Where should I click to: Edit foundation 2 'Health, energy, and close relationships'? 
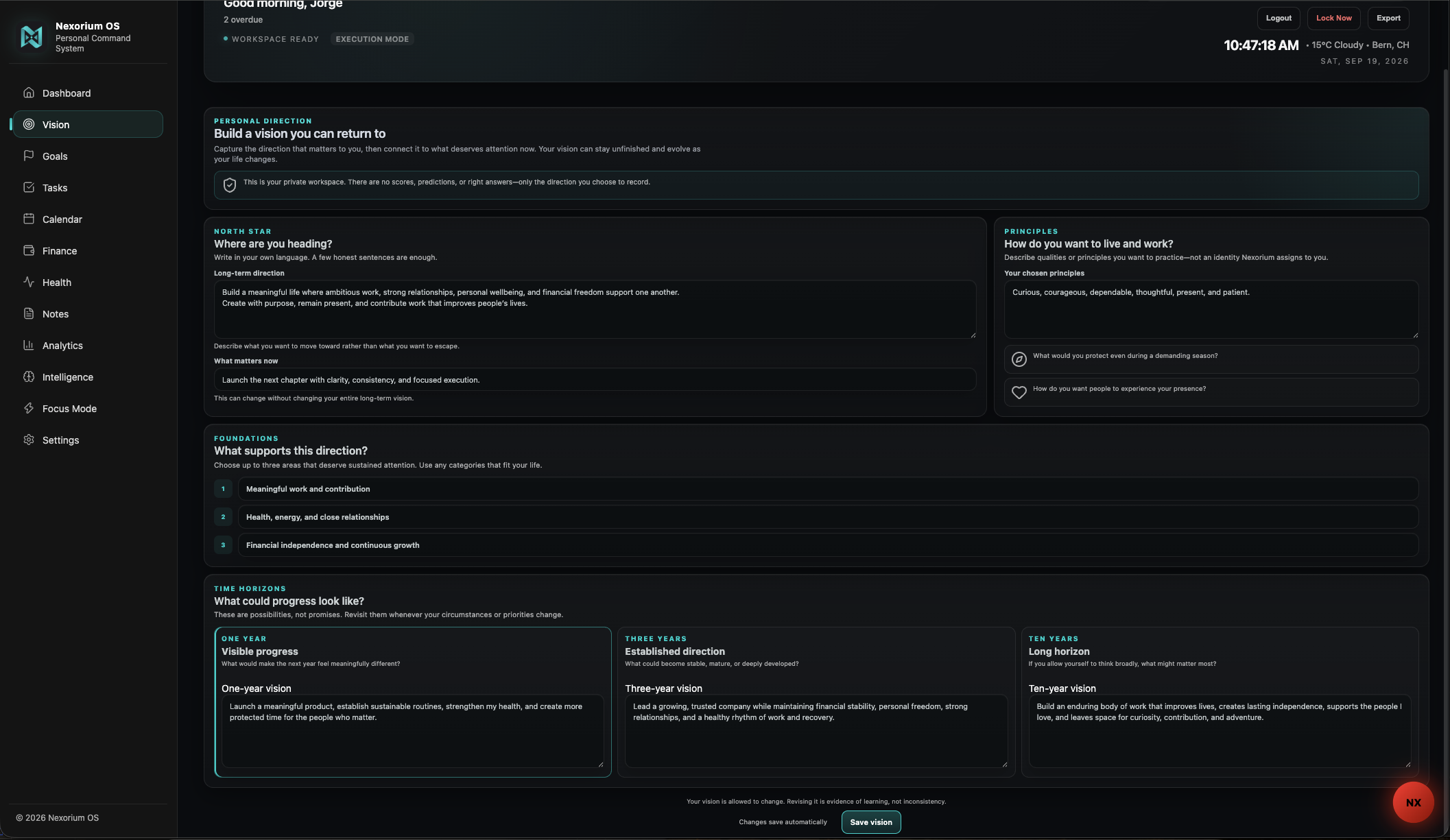click(x=828, y=517)
